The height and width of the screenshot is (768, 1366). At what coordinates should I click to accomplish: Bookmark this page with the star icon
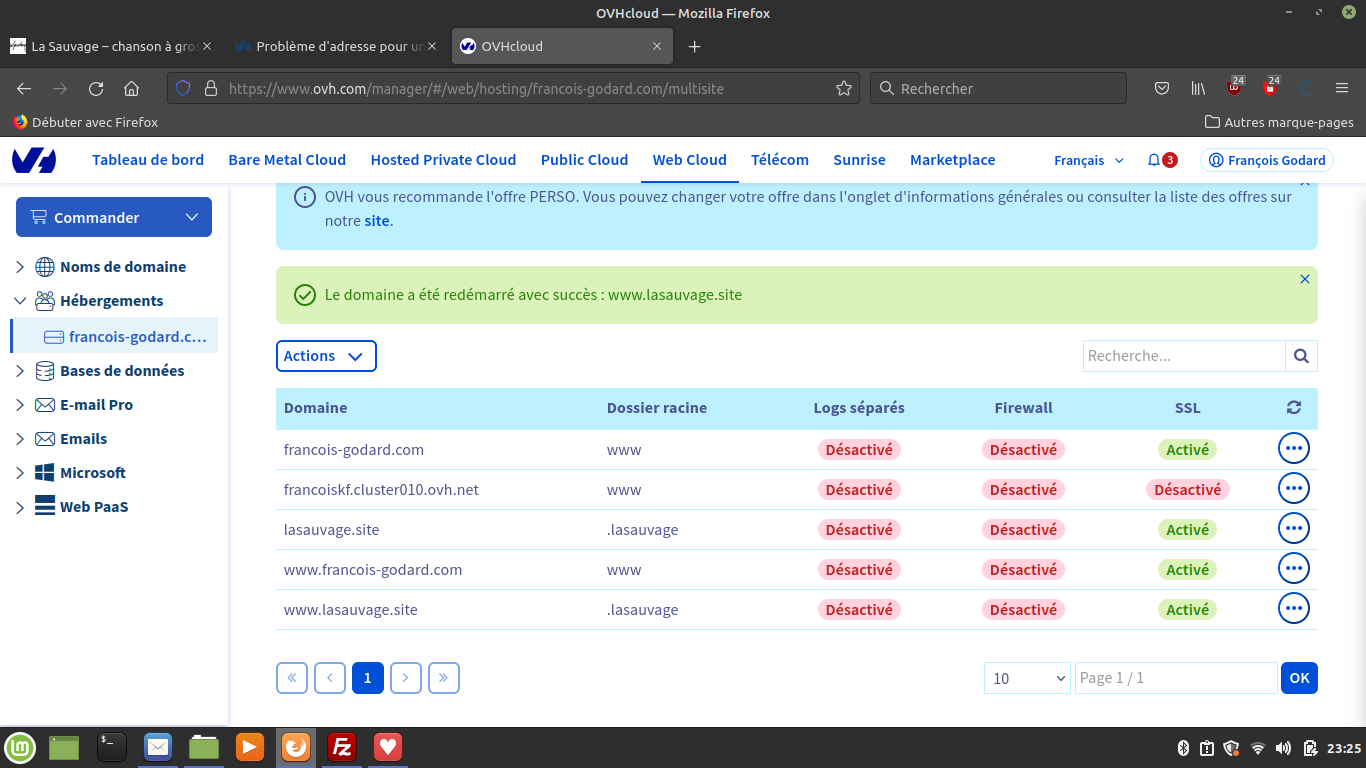844,88
